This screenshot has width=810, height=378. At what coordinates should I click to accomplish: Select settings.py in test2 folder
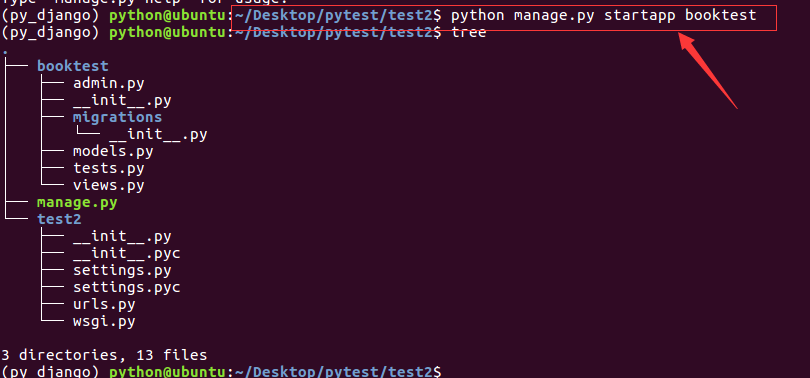122,271
